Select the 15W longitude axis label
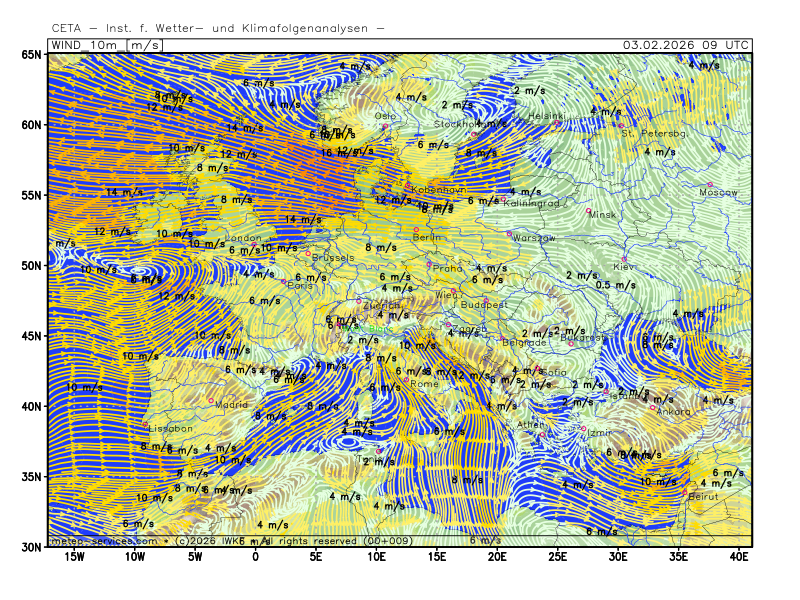This screenshot has width=800, height=600. 74,556
